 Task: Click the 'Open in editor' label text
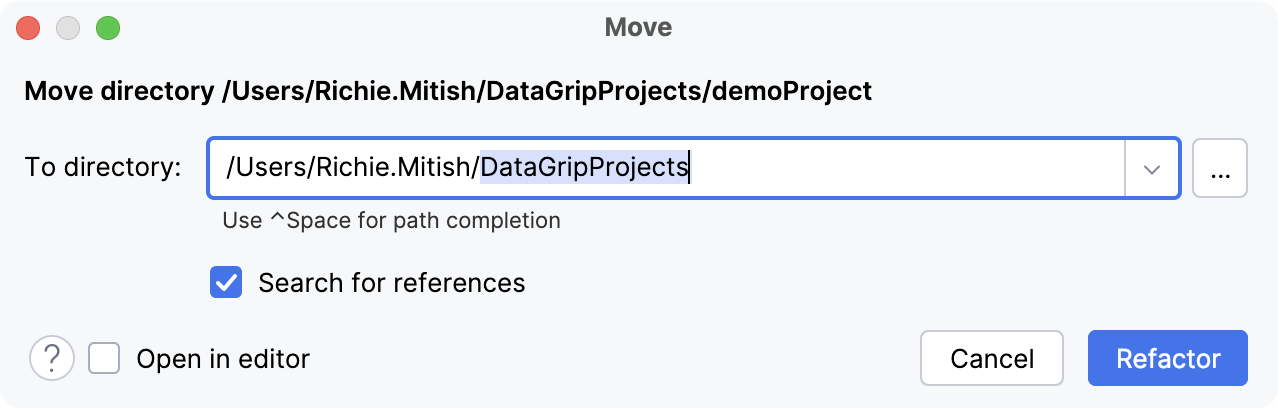(x=223, y=358)
